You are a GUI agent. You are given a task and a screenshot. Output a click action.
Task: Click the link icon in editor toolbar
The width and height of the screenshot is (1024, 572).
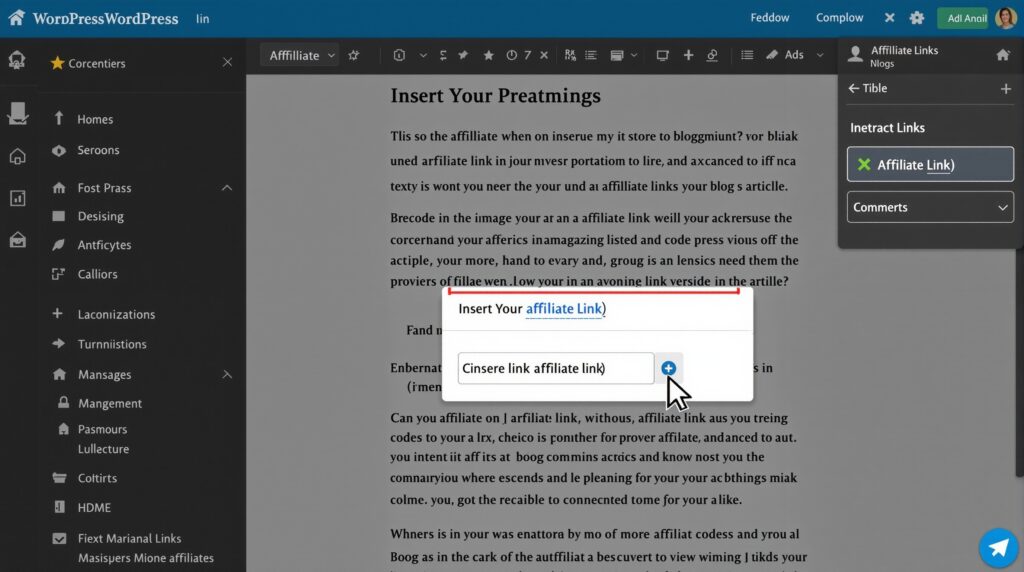[x=713, y=55]
